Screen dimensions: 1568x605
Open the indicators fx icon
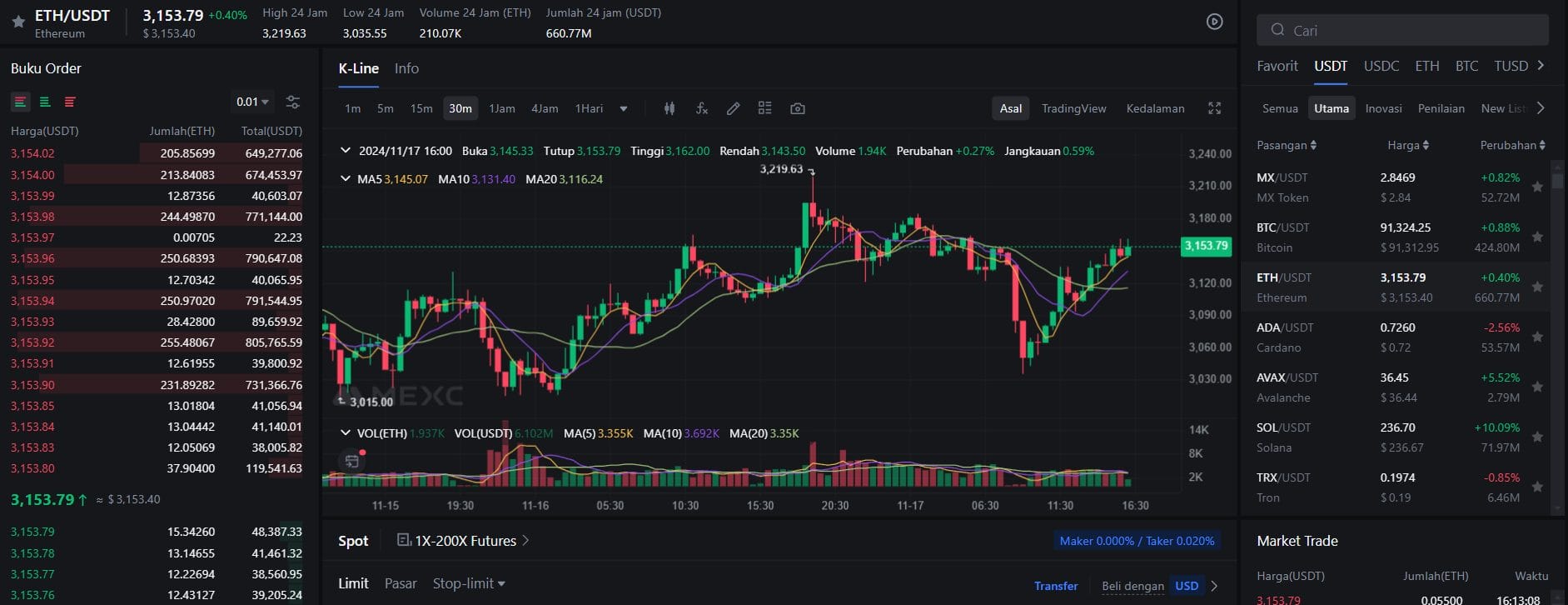tap(701, 108)
